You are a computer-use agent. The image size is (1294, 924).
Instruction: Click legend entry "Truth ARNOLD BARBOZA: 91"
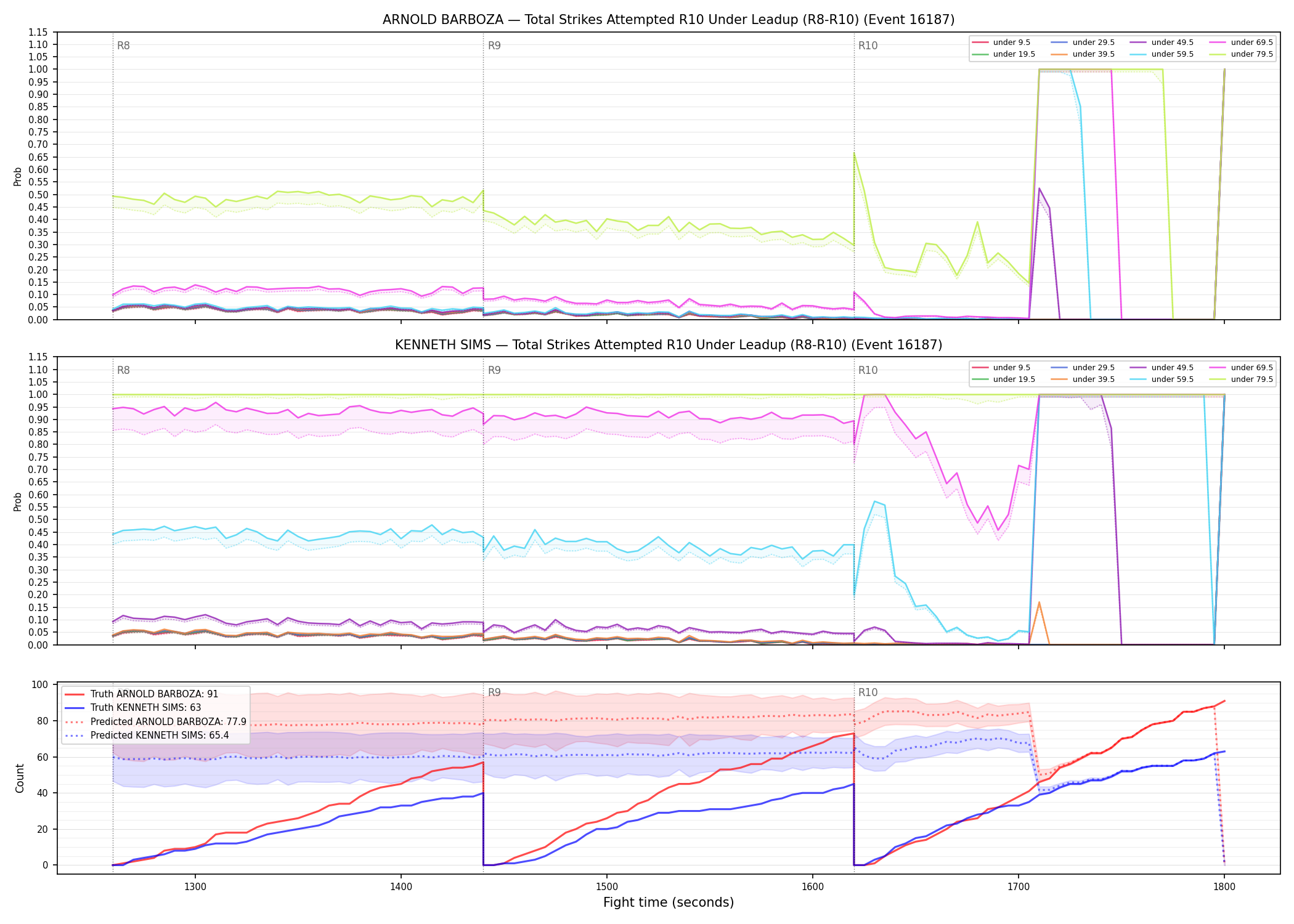141,694
